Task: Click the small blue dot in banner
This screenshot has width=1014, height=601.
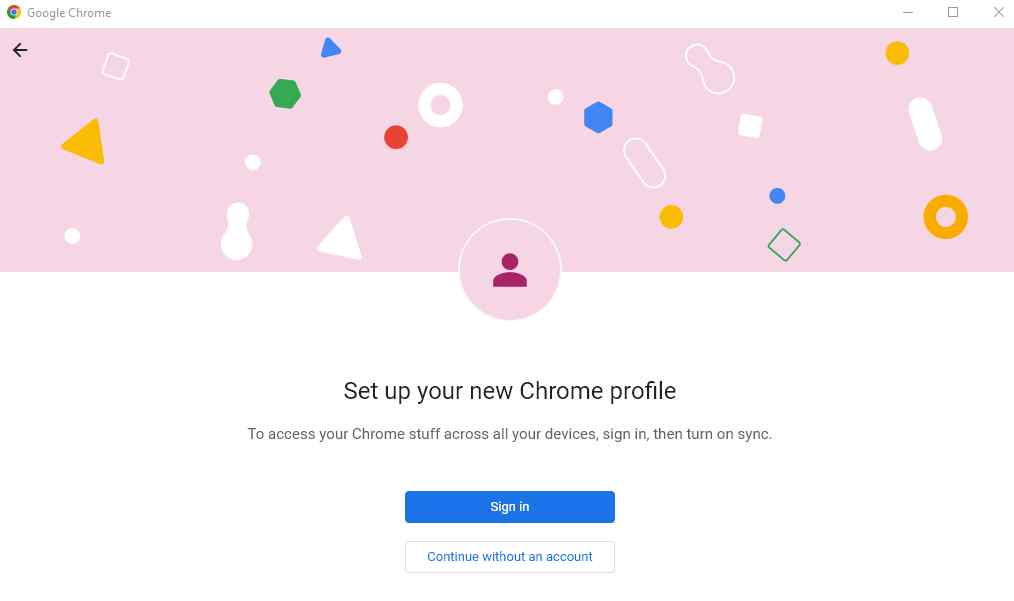Action: coord(777,195)
